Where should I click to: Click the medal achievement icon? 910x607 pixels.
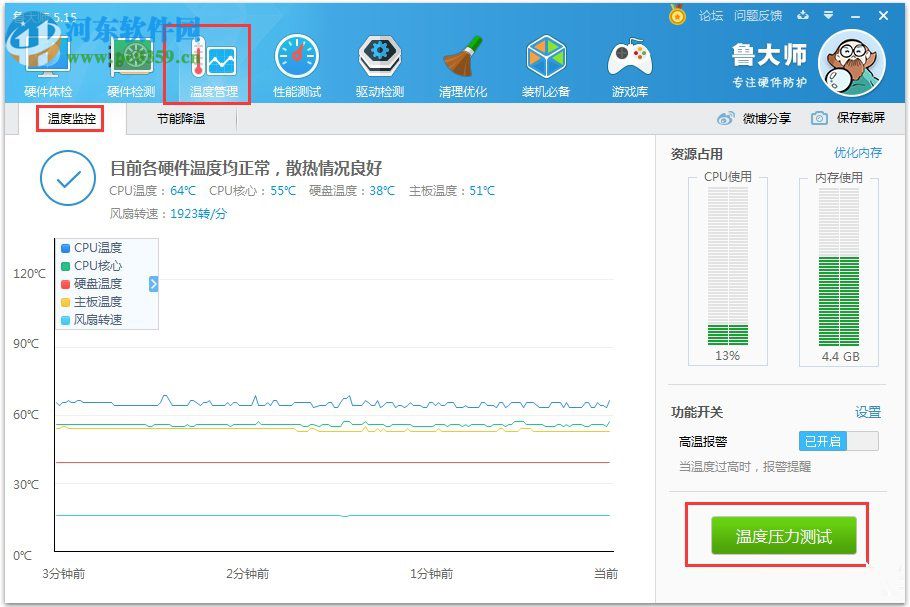(678, 15)
